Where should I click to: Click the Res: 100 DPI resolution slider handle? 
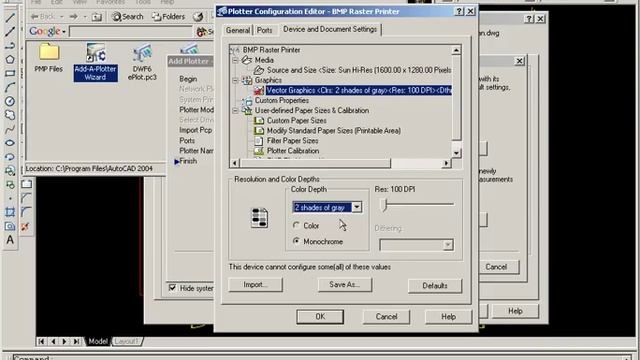(x=383, y=204)
